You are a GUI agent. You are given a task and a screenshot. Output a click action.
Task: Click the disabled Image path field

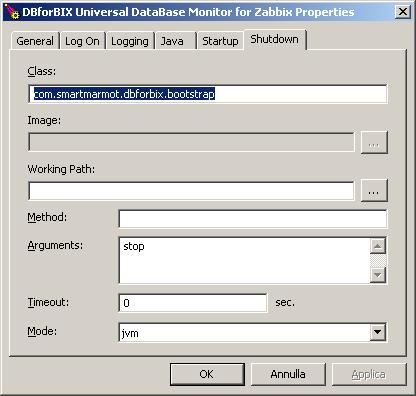point(191,142)
